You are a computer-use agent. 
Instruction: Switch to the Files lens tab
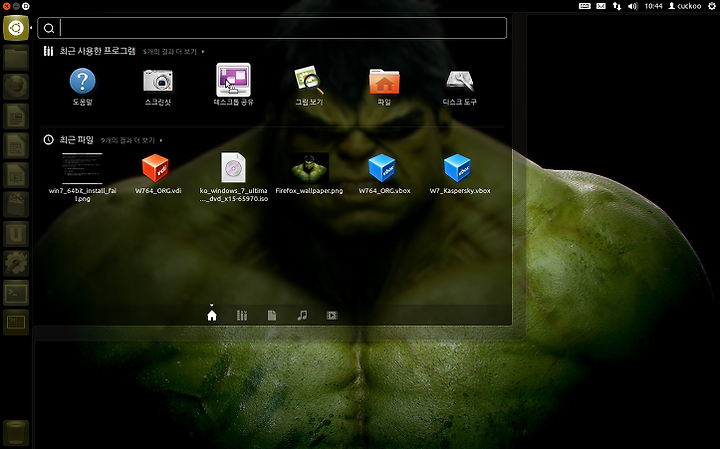point(272,315)
